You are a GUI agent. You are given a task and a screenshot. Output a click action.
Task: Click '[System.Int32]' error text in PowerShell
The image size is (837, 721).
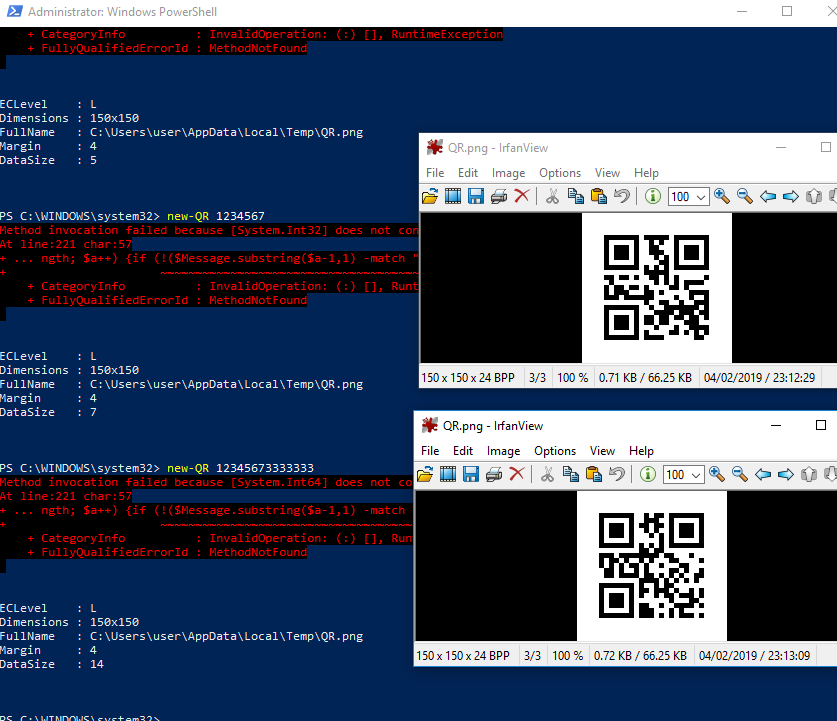point(279,231)
